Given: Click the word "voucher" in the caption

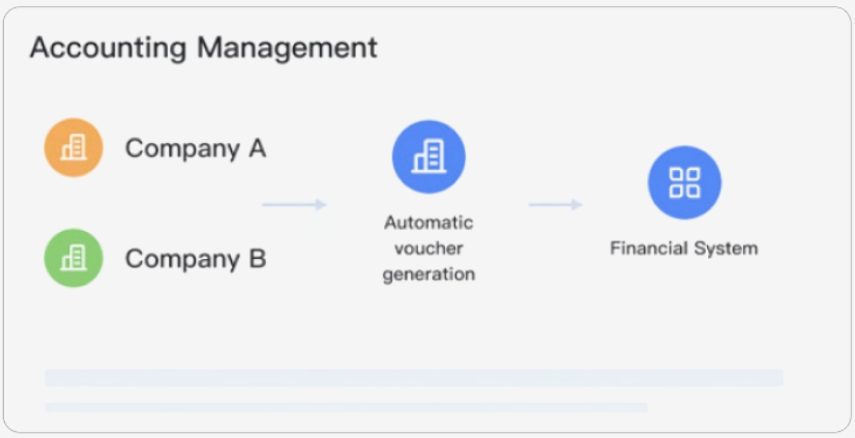Looking at the screenshot, I should pos(429,248).
